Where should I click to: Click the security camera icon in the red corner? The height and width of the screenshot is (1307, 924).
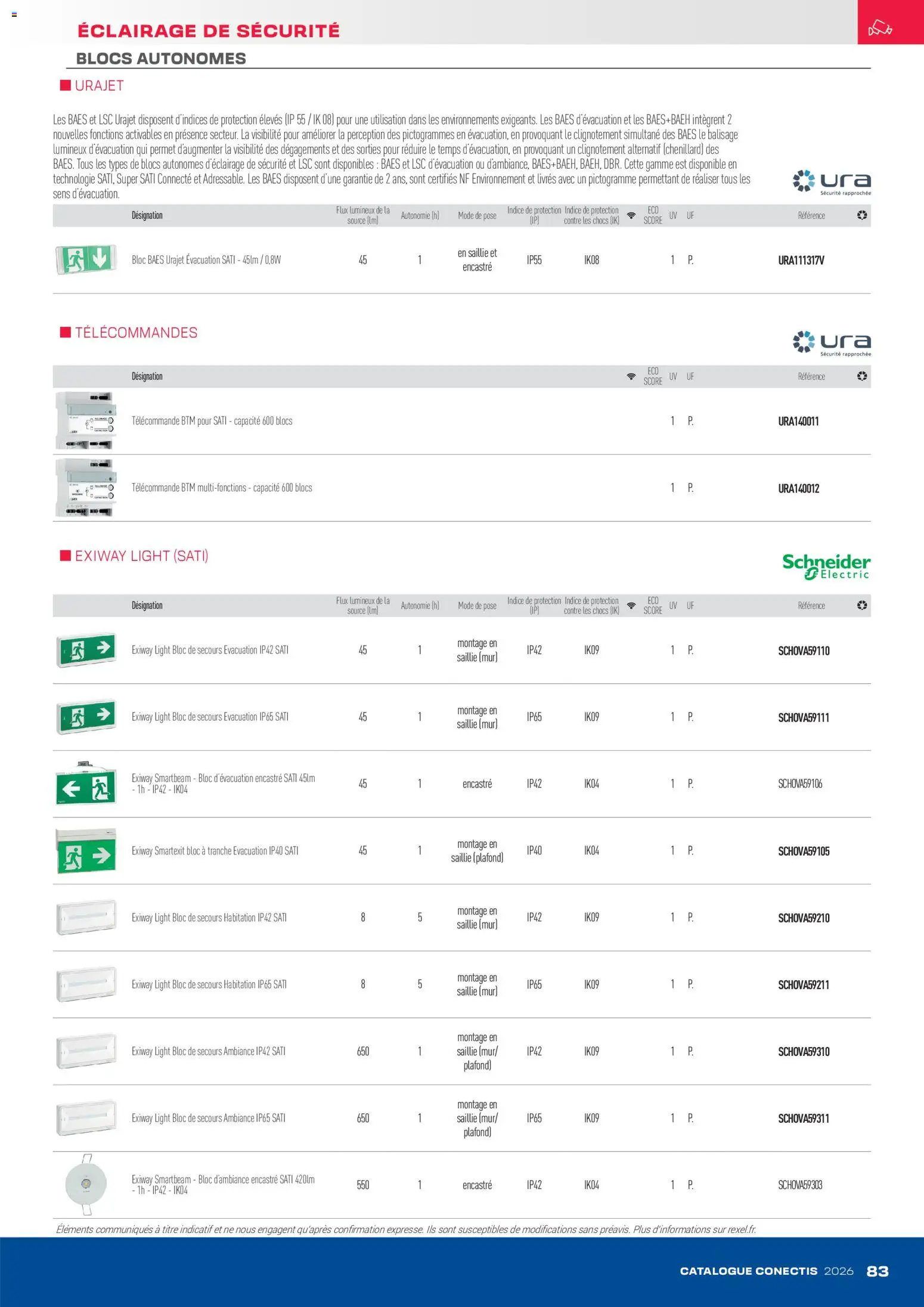[x=879, y=28]
